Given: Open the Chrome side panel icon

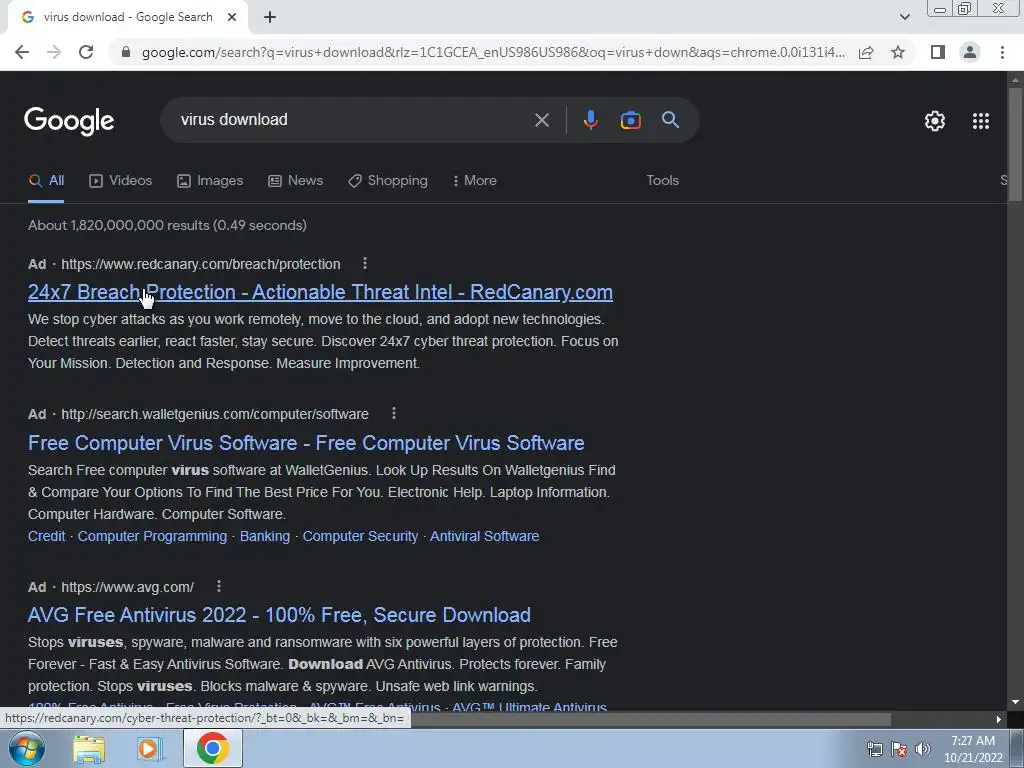Looking at the screenshot, I should (x=937, y=52).
